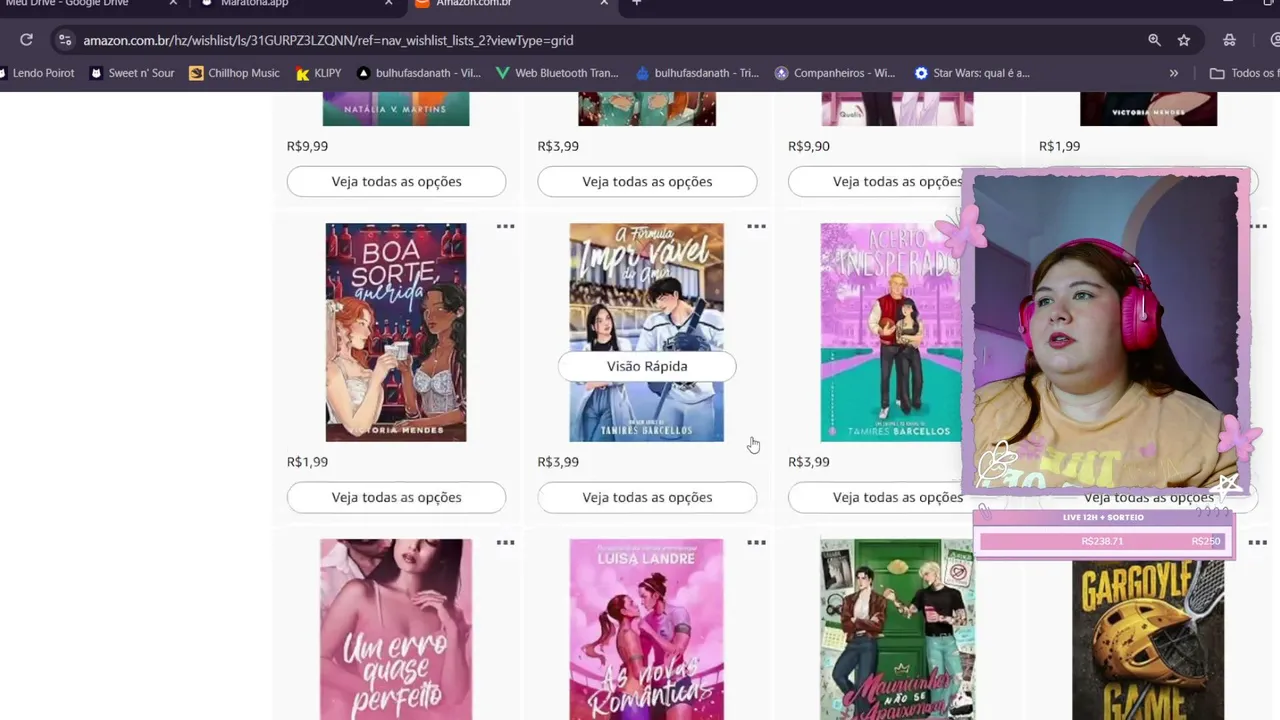
Task: Click Veja todas as opções under R$9,99 book
Action: (x=397, y=181)
